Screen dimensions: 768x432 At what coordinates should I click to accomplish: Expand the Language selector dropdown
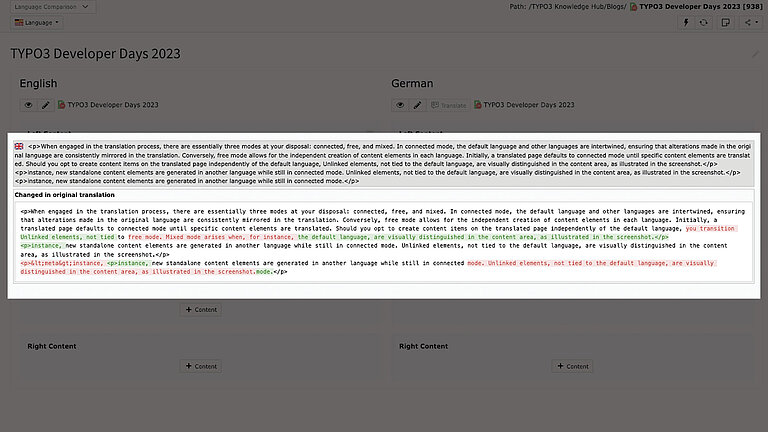(37, 21)
